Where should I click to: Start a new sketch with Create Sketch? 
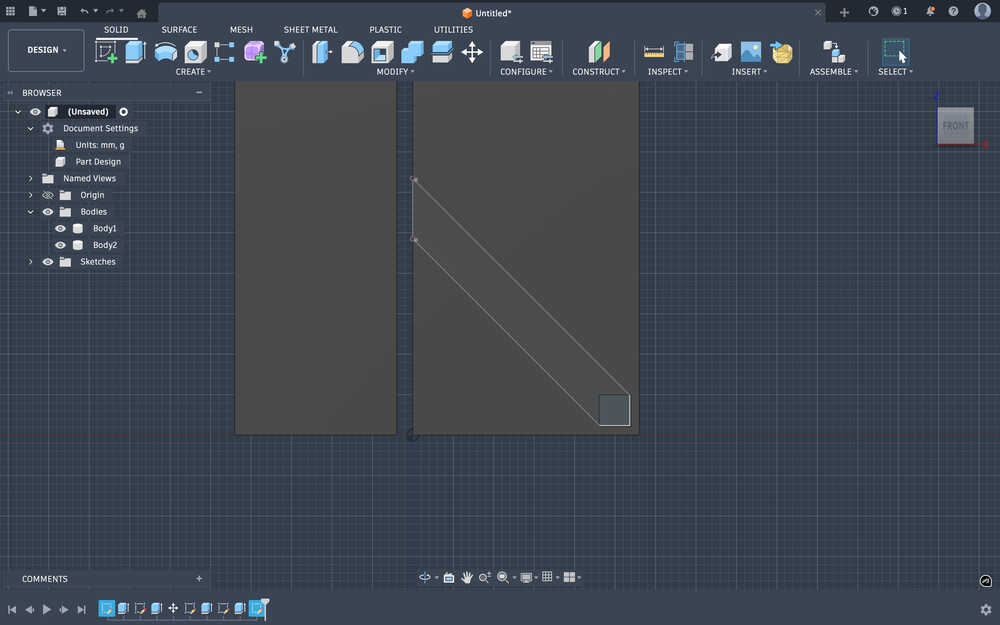(x=106, y=52)
